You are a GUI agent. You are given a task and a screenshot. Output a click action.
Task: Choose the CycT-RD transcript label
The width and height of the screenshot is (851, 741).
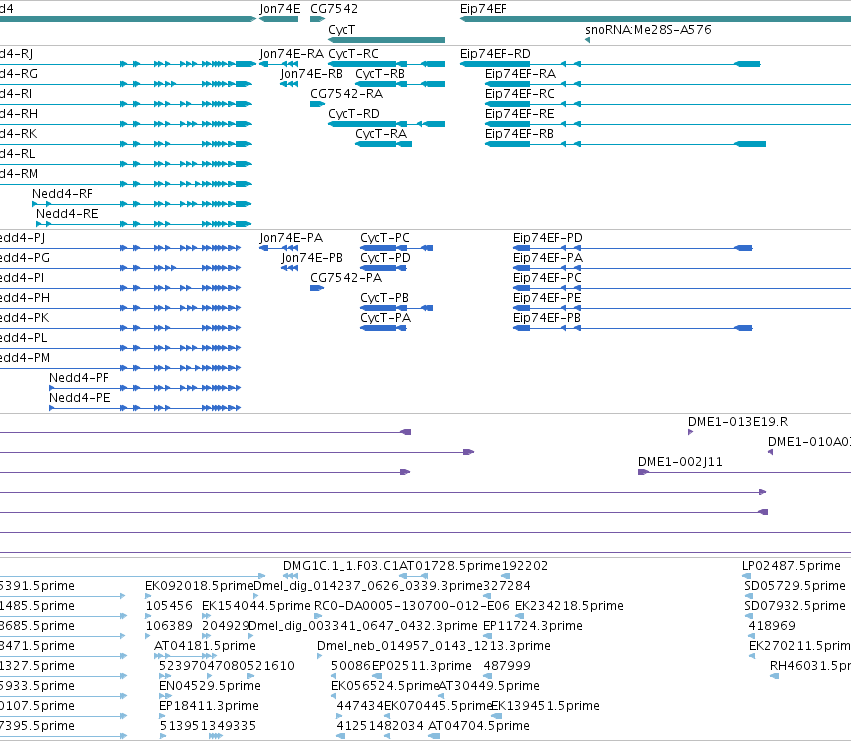(354, 114)
